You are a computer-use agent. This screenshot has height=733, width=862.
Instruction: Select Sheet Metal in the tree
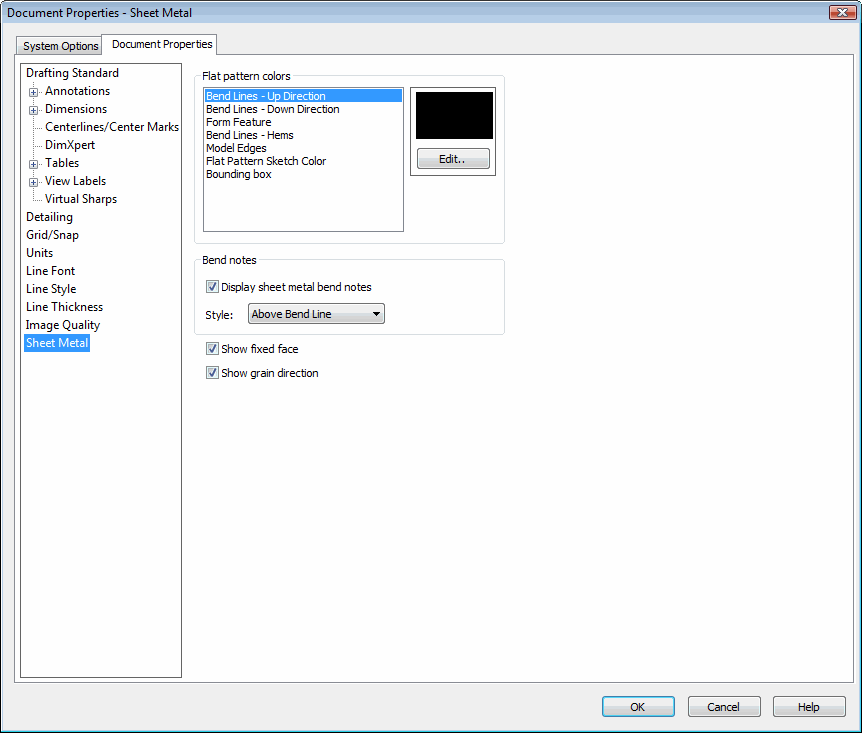pos(57,343)
